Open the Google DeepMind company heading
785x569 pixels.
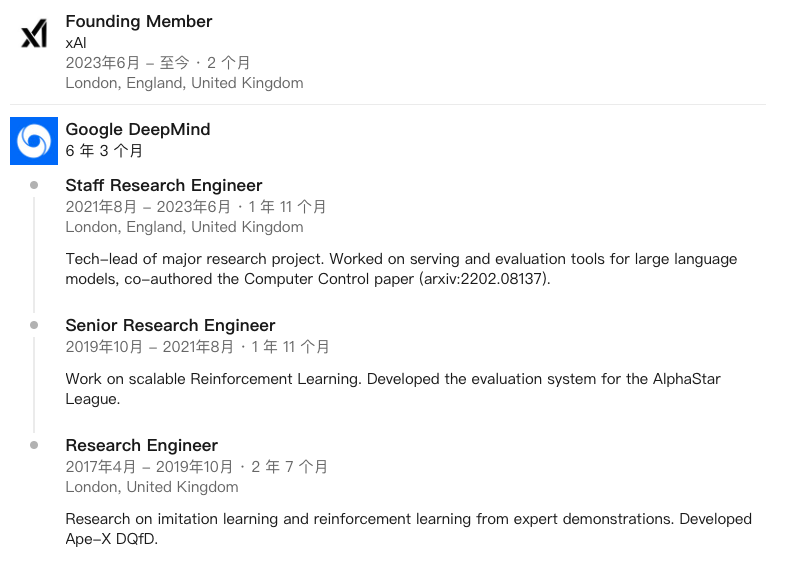pos(138,130)
